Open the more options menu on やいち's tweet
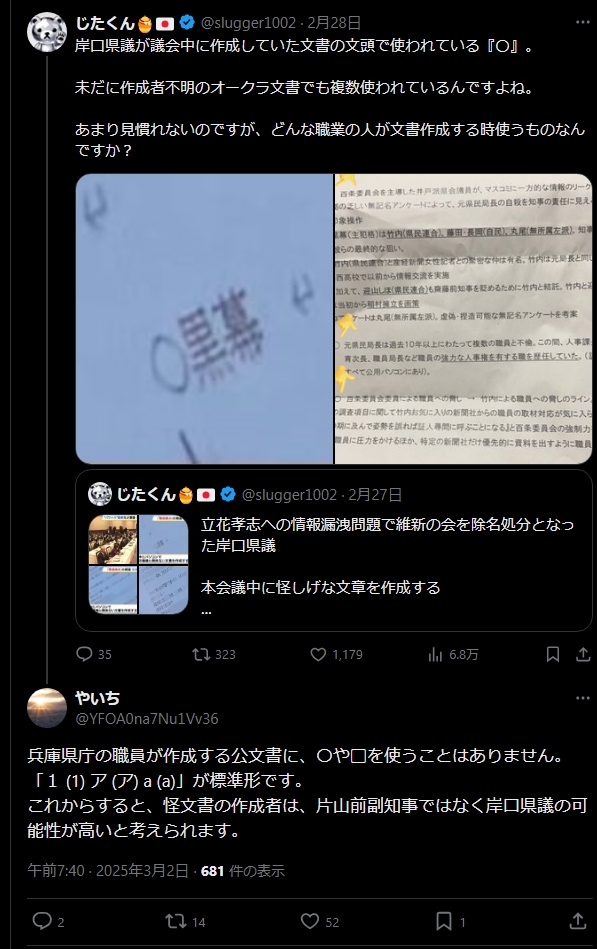The image size is (597, 949). coord(582,698)
